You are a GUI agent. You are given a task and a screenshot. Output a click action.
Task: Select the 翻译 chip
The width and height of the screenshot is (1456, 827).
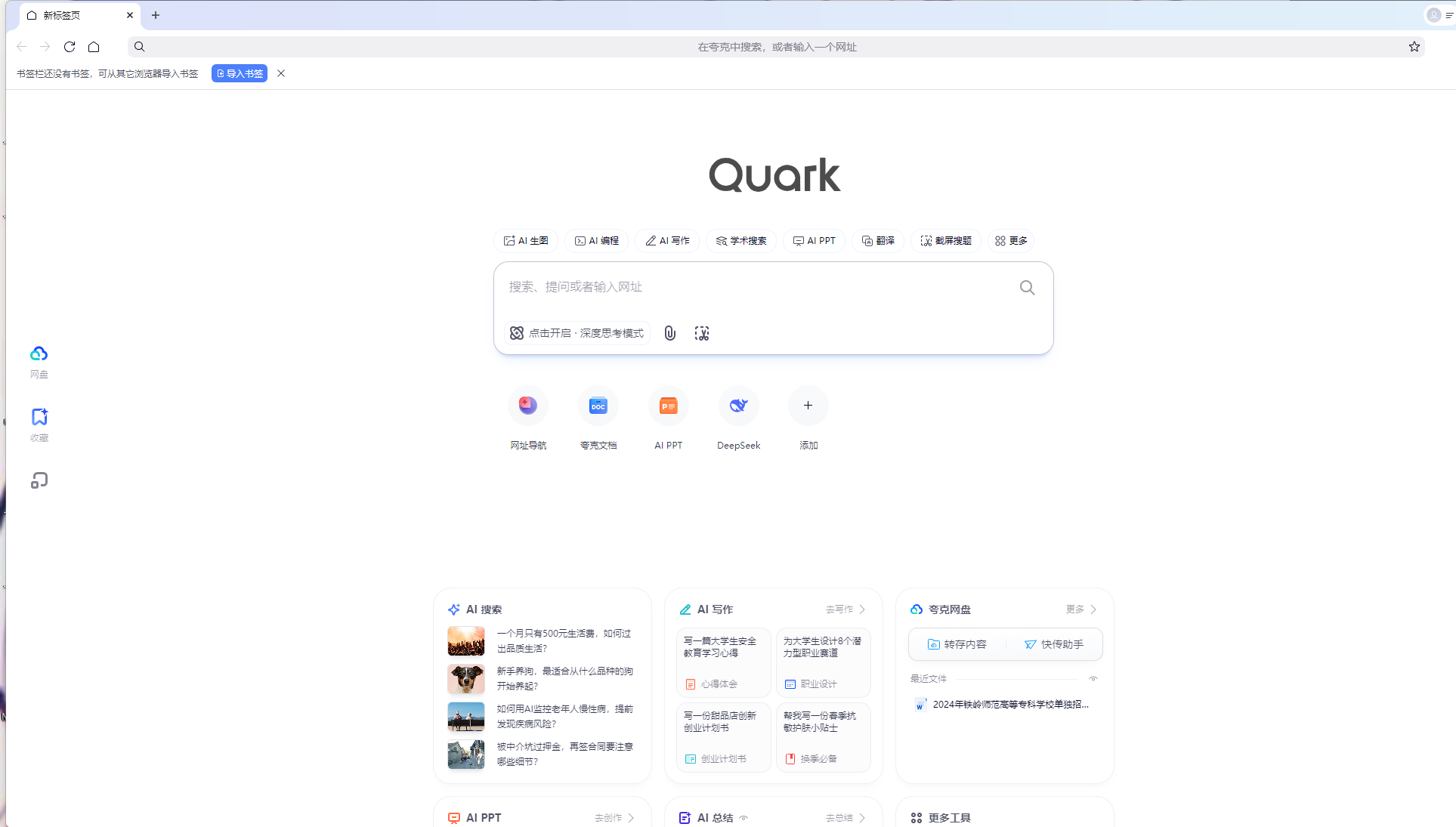point(878,241)
